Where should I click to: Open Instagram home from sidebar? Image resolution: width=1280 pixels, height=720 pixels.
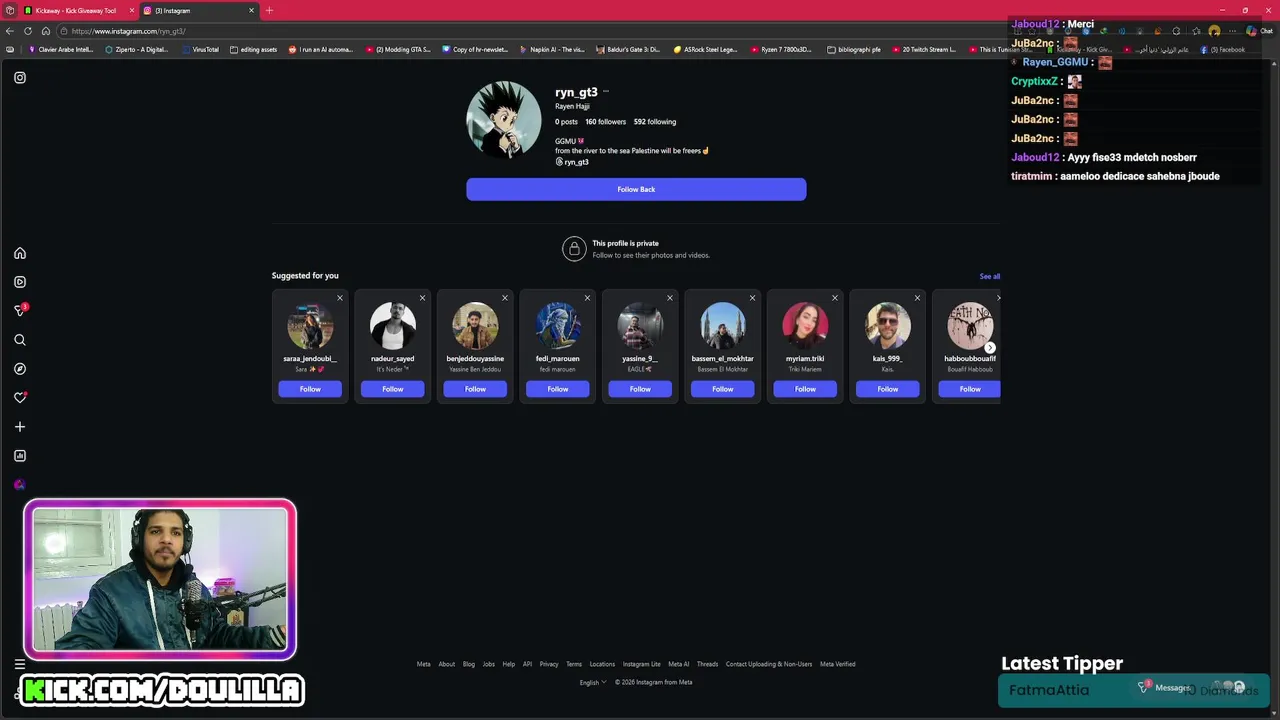pos(20,253)
